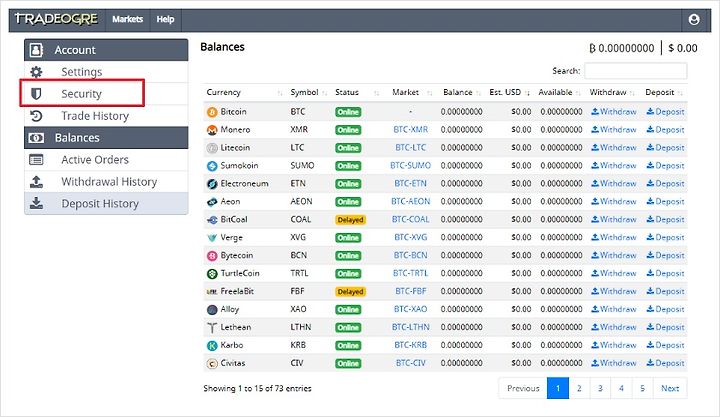Click Deposit for Civitas
Image resolution: width=720 pixels, height=417 pixels.
pos(665,363)
